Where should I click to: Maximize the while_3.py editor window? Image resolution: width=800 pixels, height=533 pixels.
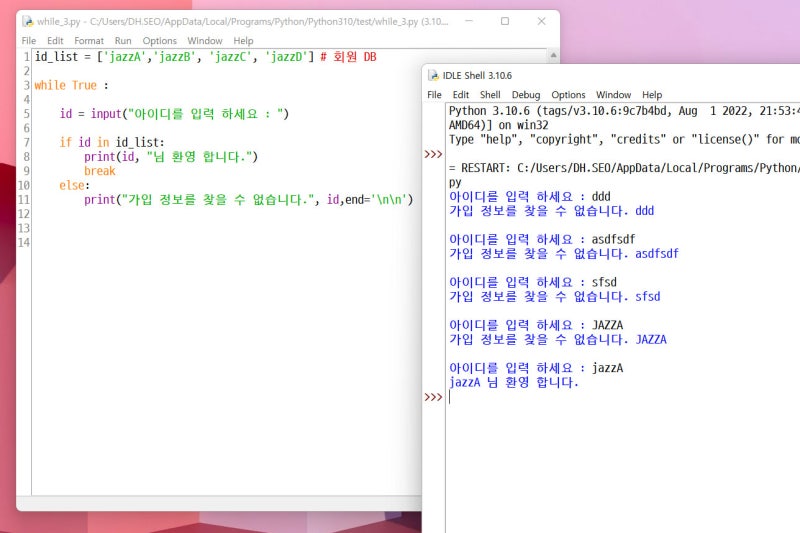(x=505, y=21)
